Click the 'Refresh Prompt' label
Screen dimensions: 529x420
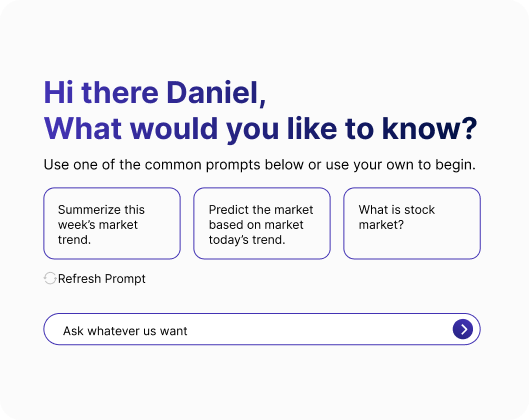[x=102, y=279]
